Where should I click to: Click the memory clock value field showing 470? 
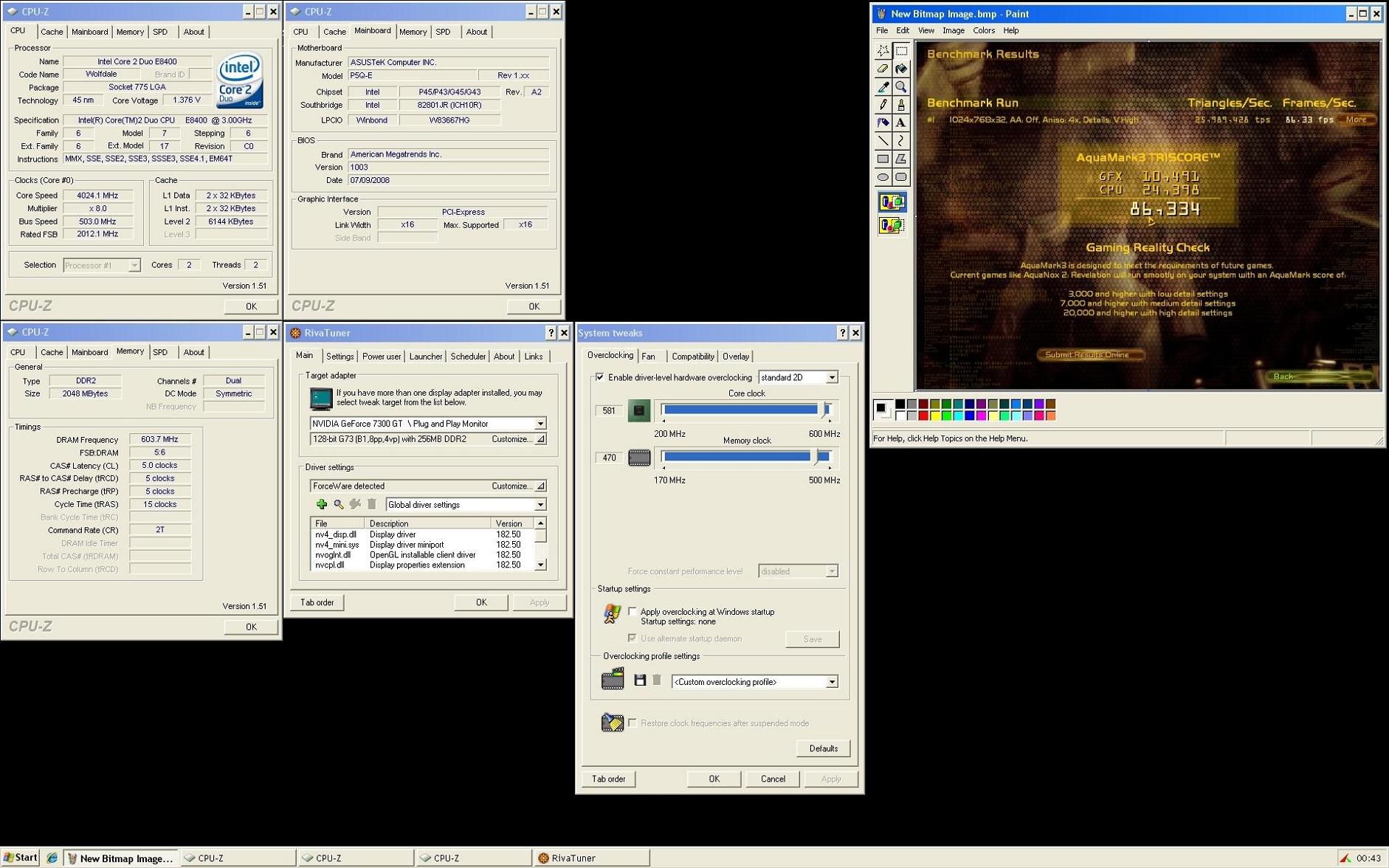tap(609, 458)
